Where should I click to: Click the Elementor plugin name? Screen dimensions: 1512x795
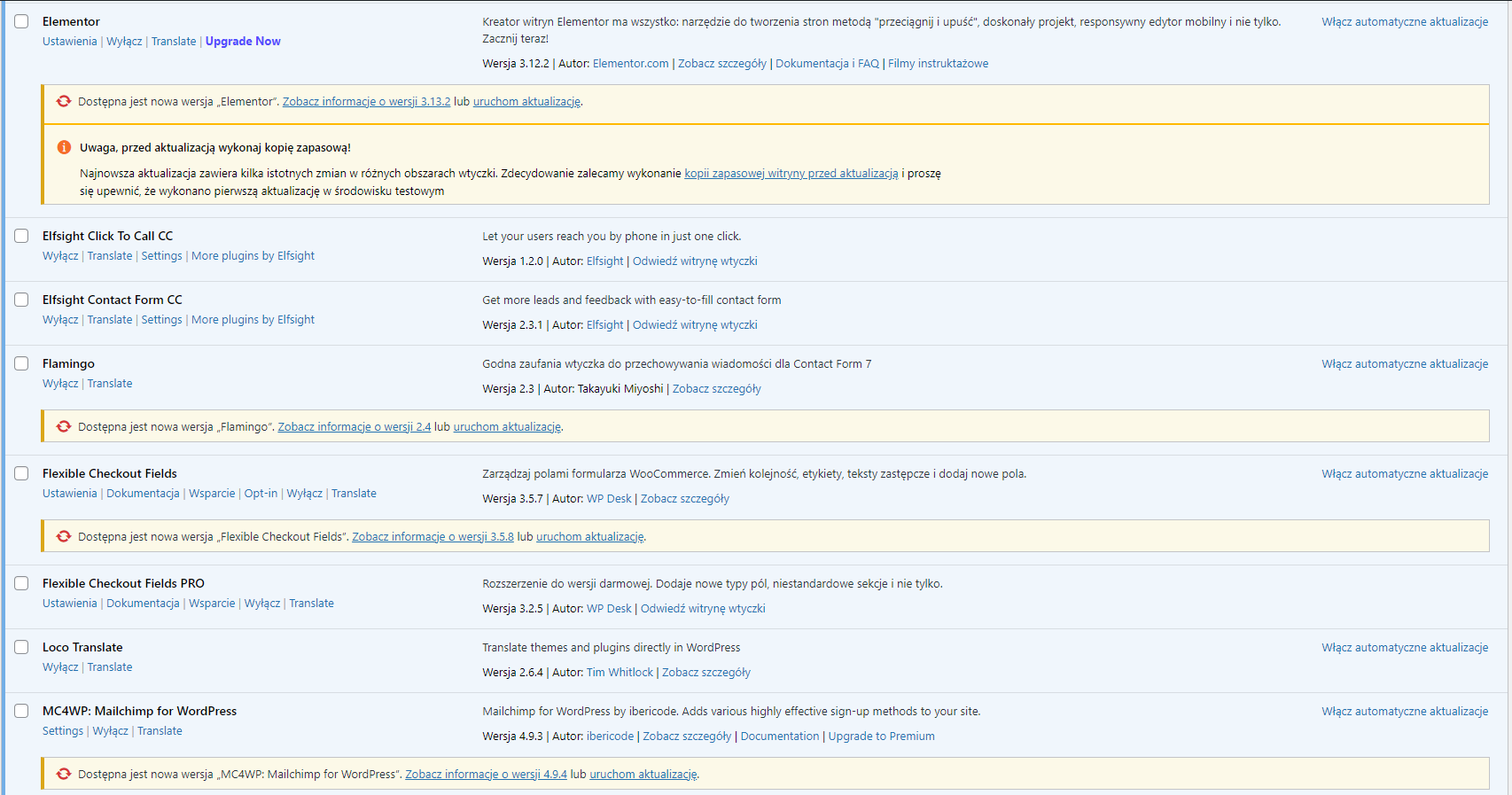71,21
